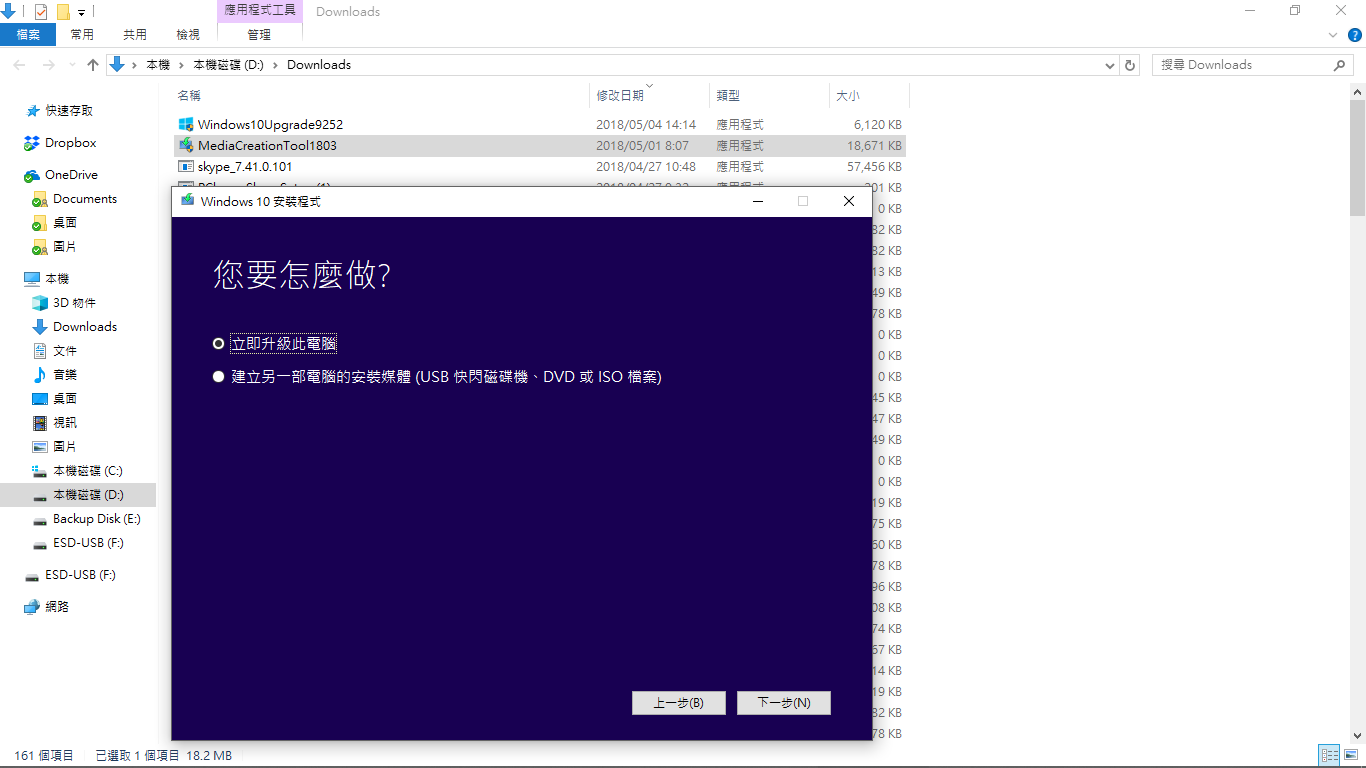1366x768 pixels.
Task: Minimize the Windows 10 安裝程式 window
Action: click(758, 201)
